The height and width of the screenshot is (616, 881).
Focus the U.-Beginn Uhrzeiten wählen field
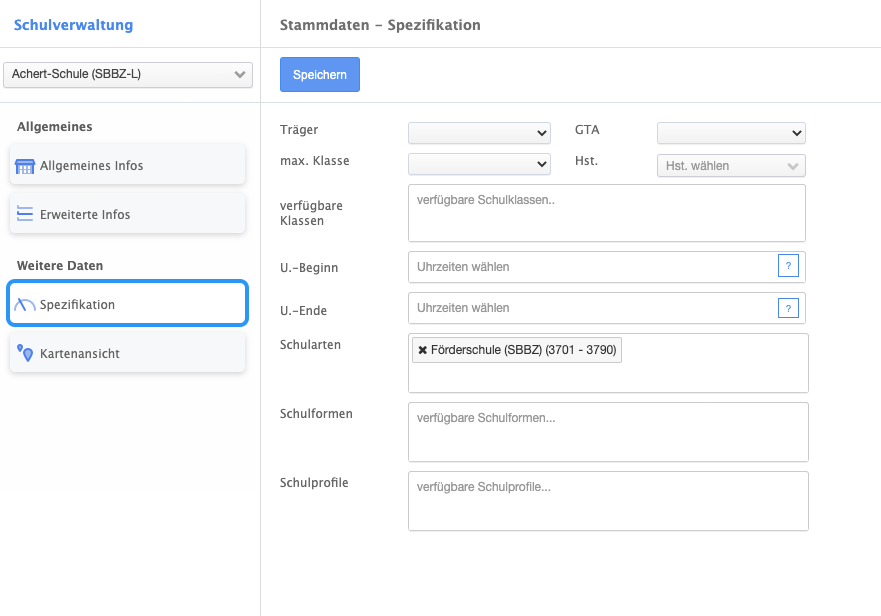coord(592,267)
